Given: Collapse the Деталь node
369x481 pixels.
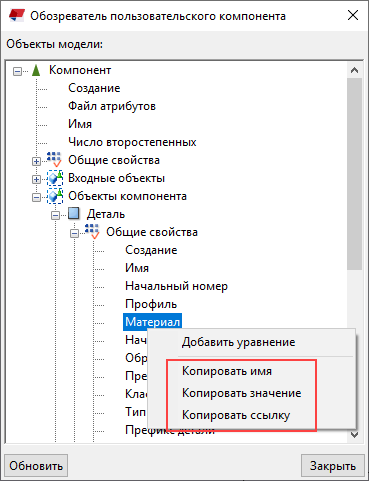Looking at the screenshot, I should pyautogui.click(x=55, y=215).
